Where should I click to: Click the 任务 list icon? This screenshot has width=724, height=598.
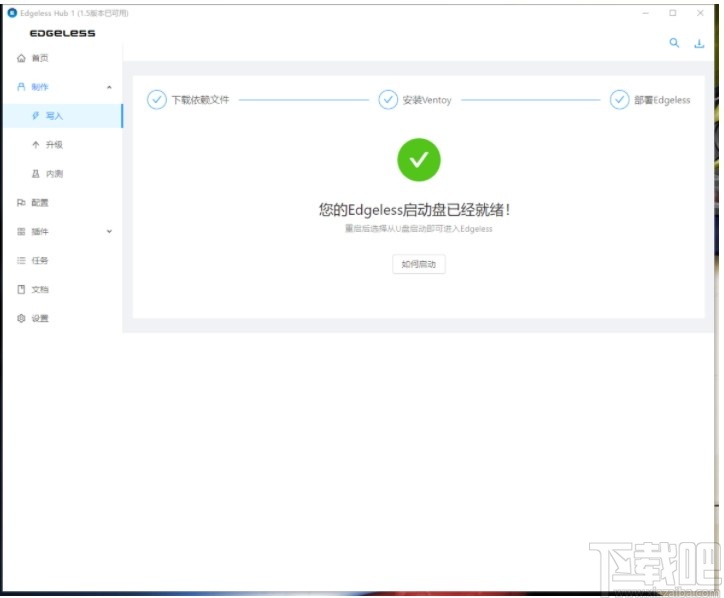tap(21, 260)
